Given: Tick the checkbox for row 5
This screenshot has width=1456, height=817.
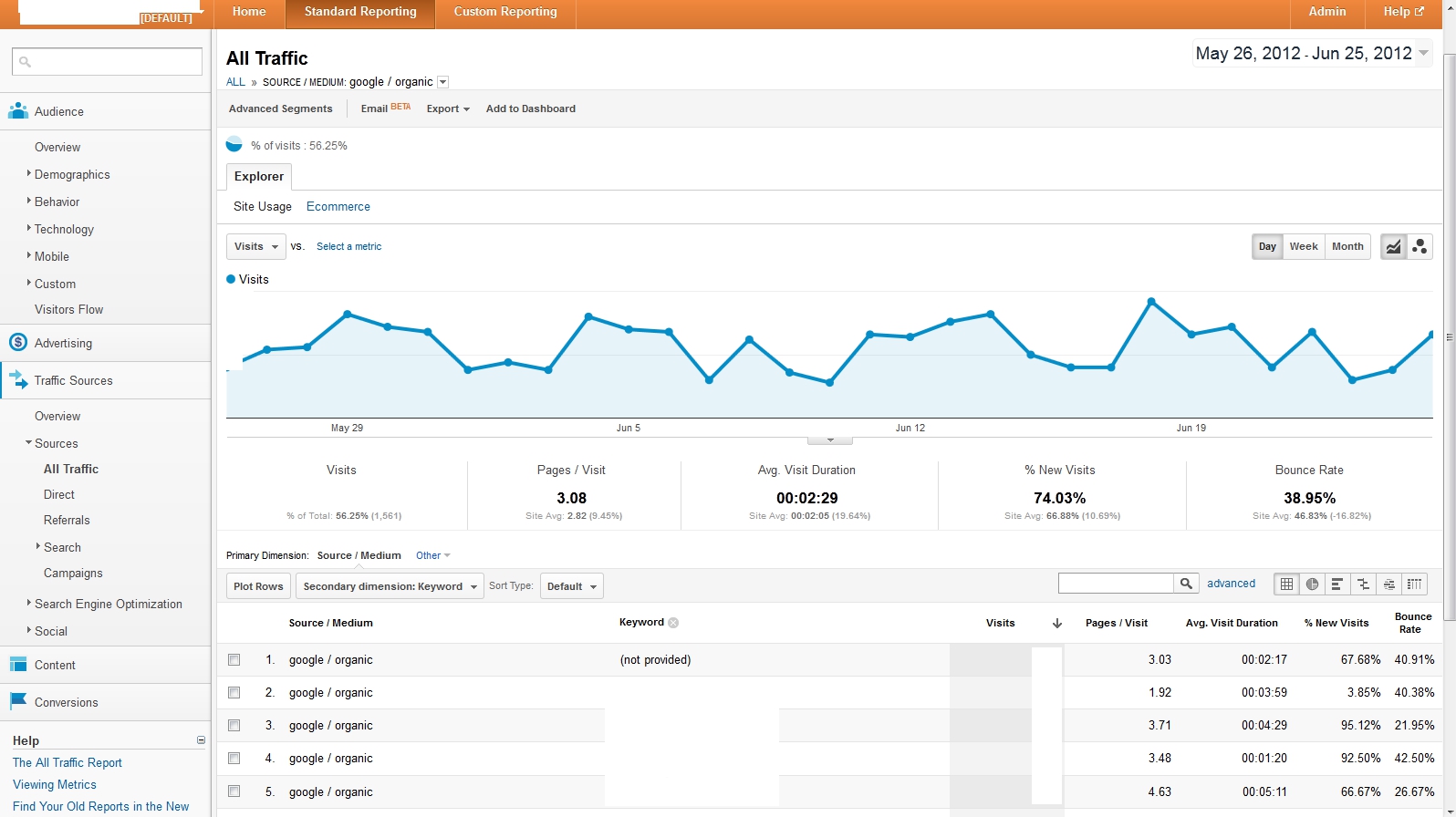Looking at the screenshot, I should 234,791.
